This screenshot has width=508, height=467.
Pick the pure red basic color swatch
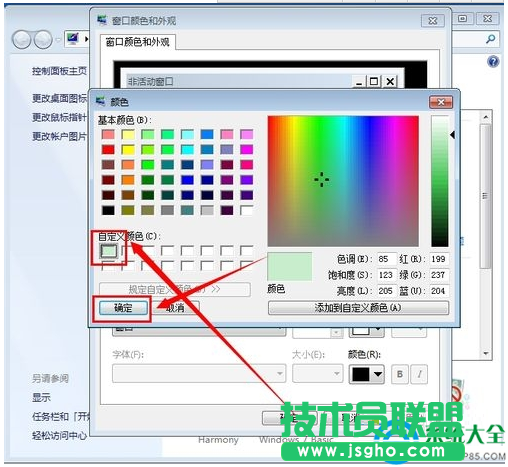click(108, 149)
